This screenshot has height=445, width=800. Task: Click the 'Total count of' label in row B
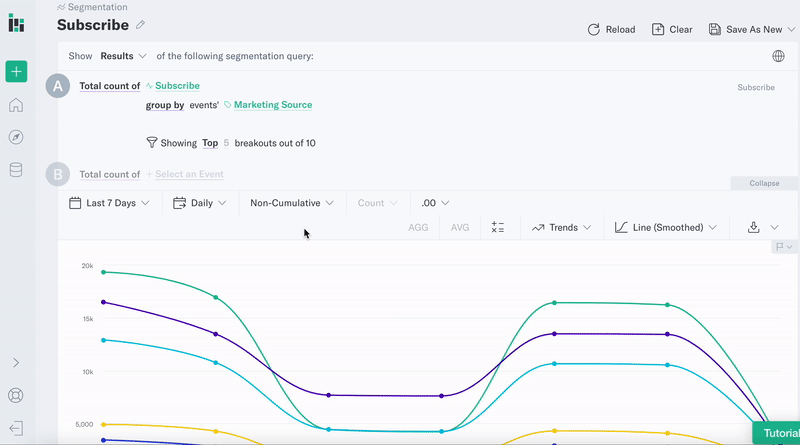(110, 174)
